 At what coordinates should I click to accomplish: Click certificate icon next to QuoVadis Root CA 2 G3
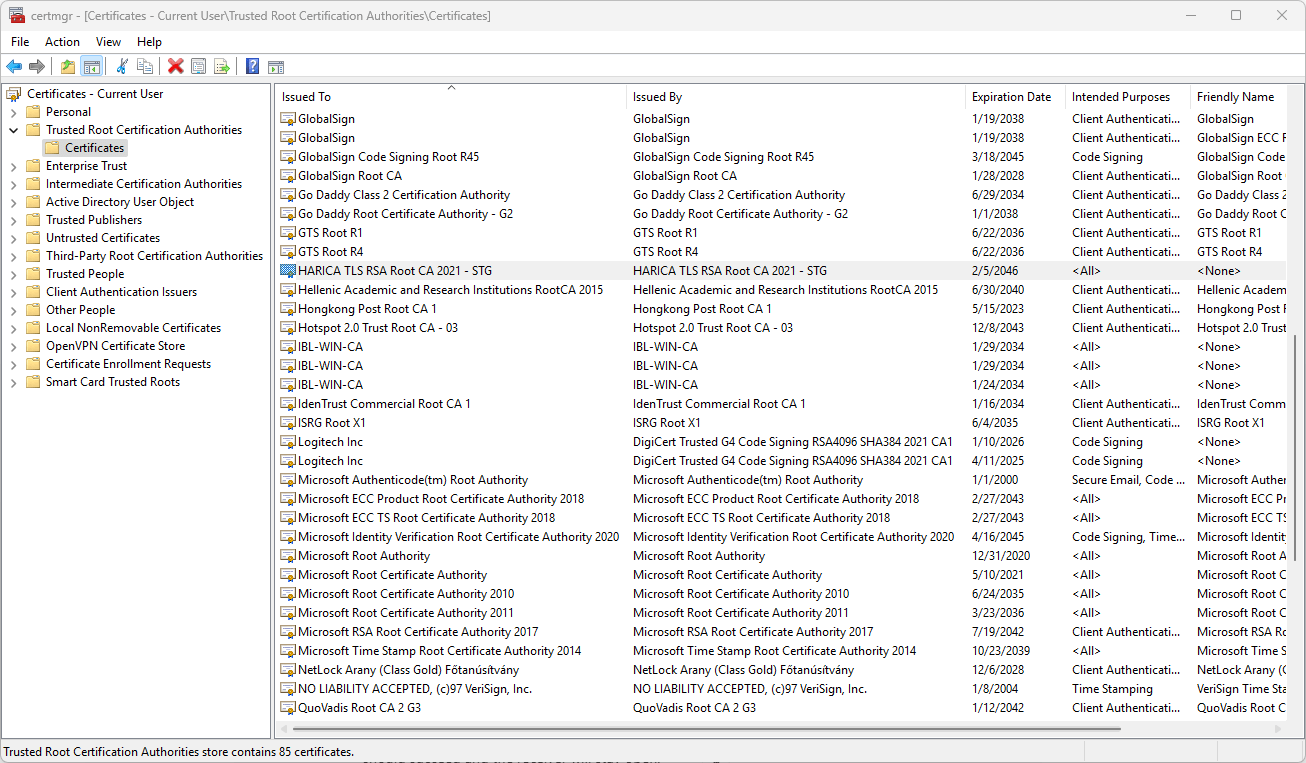[288, 708]
